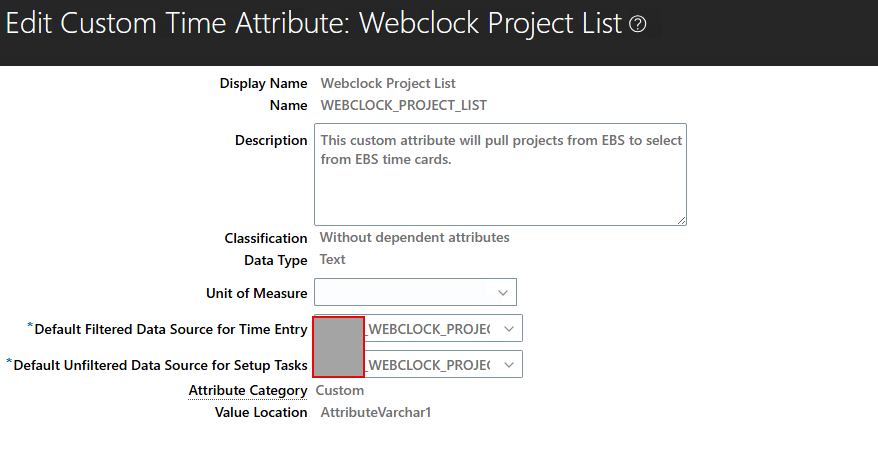The image size is (878, 471).
Task: Click the underlined Attribute Category label
Action: coord(247,390)
